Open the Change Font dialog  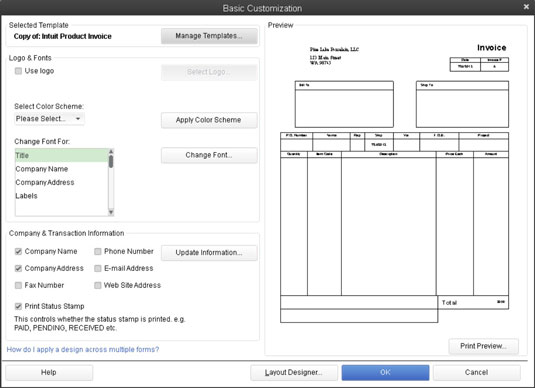[x=209, y=155]
